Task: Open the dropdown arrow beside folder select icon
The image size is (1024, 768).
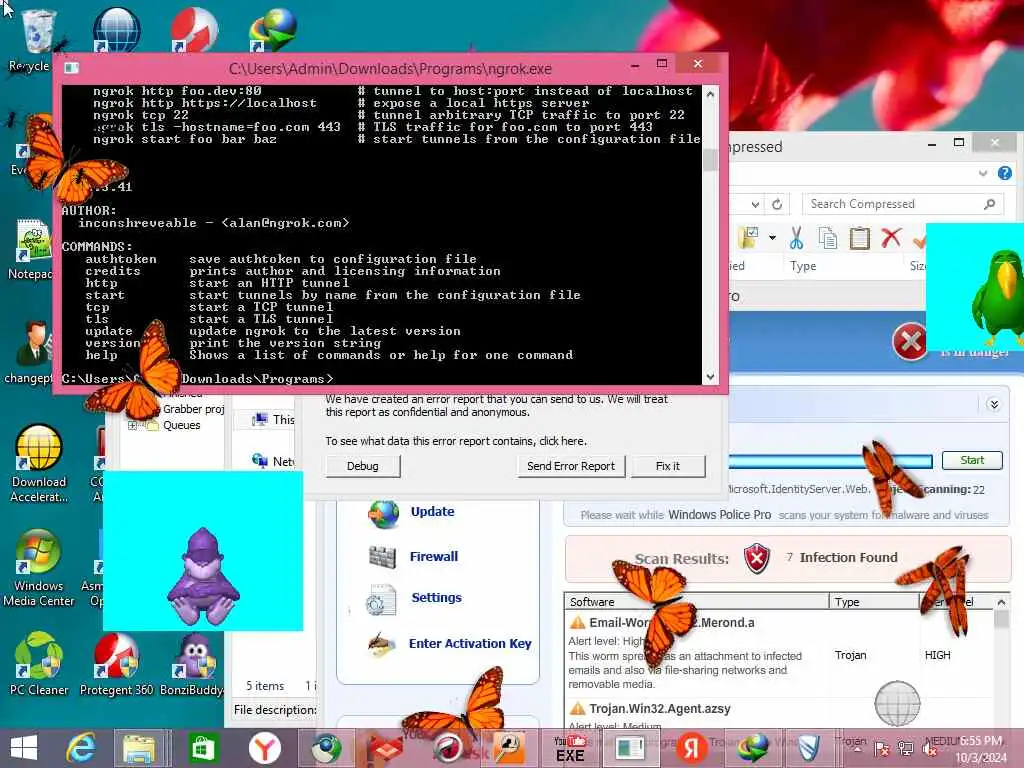Action: 773,238
